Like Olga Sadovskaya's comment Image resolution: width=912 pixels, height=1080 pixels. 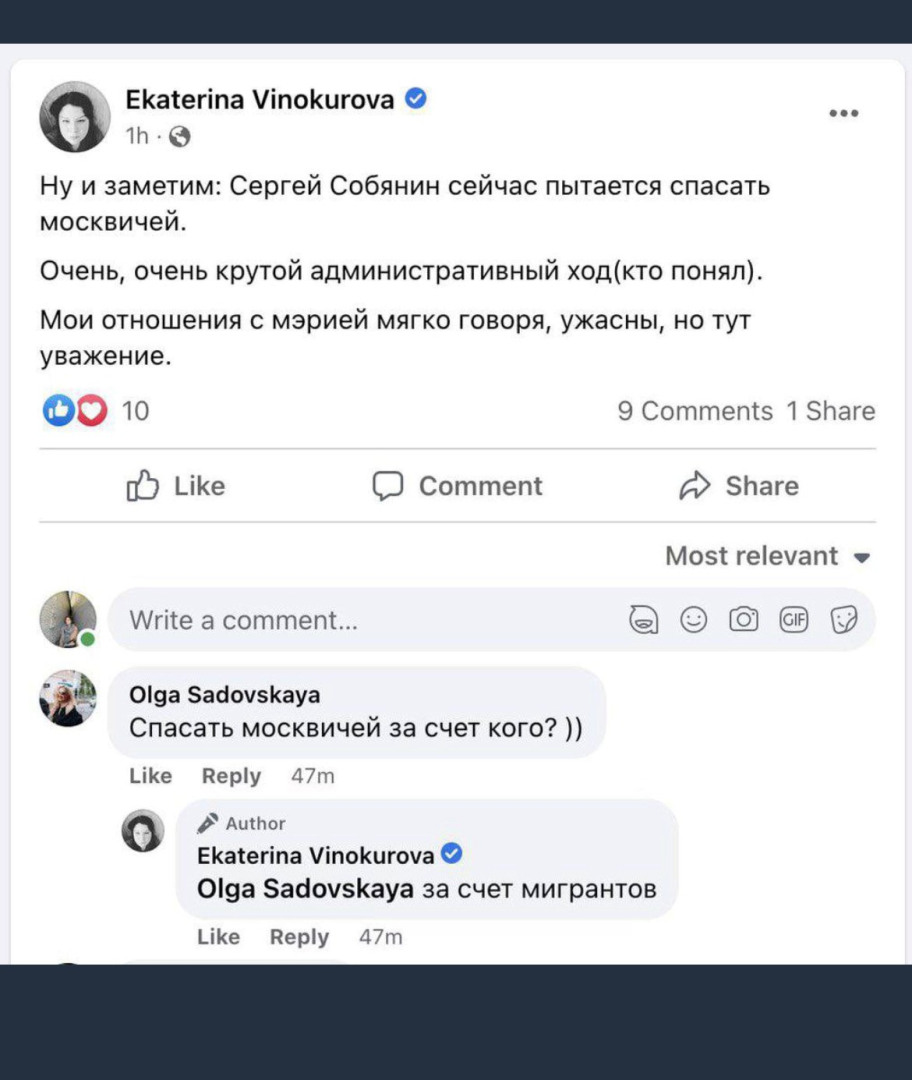[151, 776]
